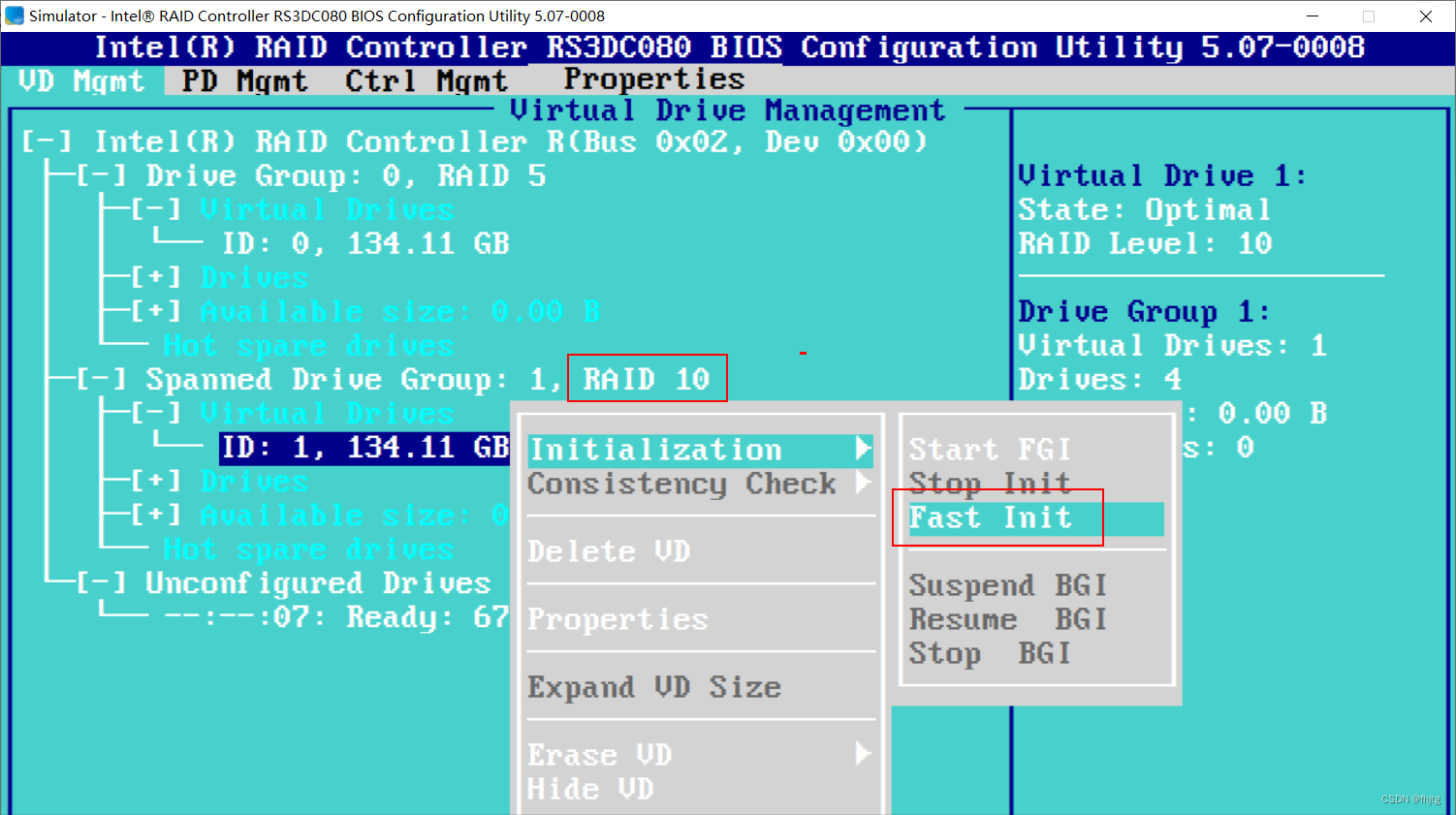1456x815 pixels.
Task: Collapse Drive Group 0 RAID 5 node
Action: tap(101, 175)
